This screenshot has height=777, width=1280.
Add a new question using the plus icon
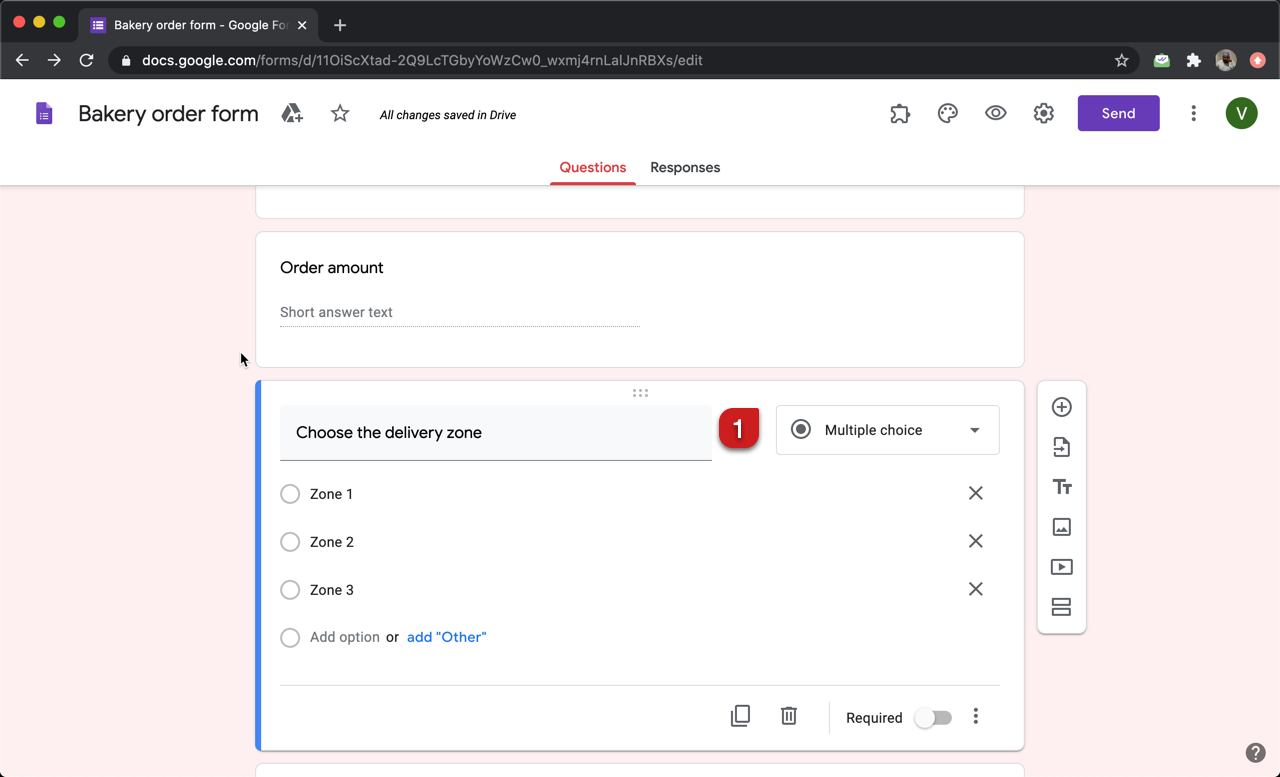[1061, 407]
